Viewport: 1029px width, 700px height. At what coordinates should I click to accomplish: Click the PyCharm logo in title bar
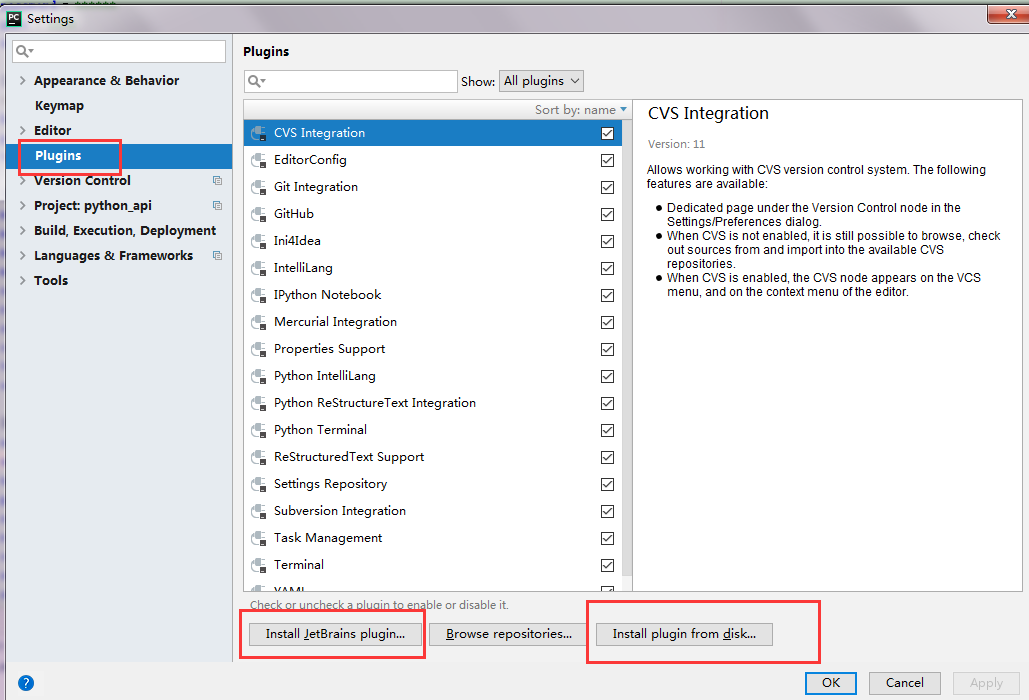pos(14,18)
